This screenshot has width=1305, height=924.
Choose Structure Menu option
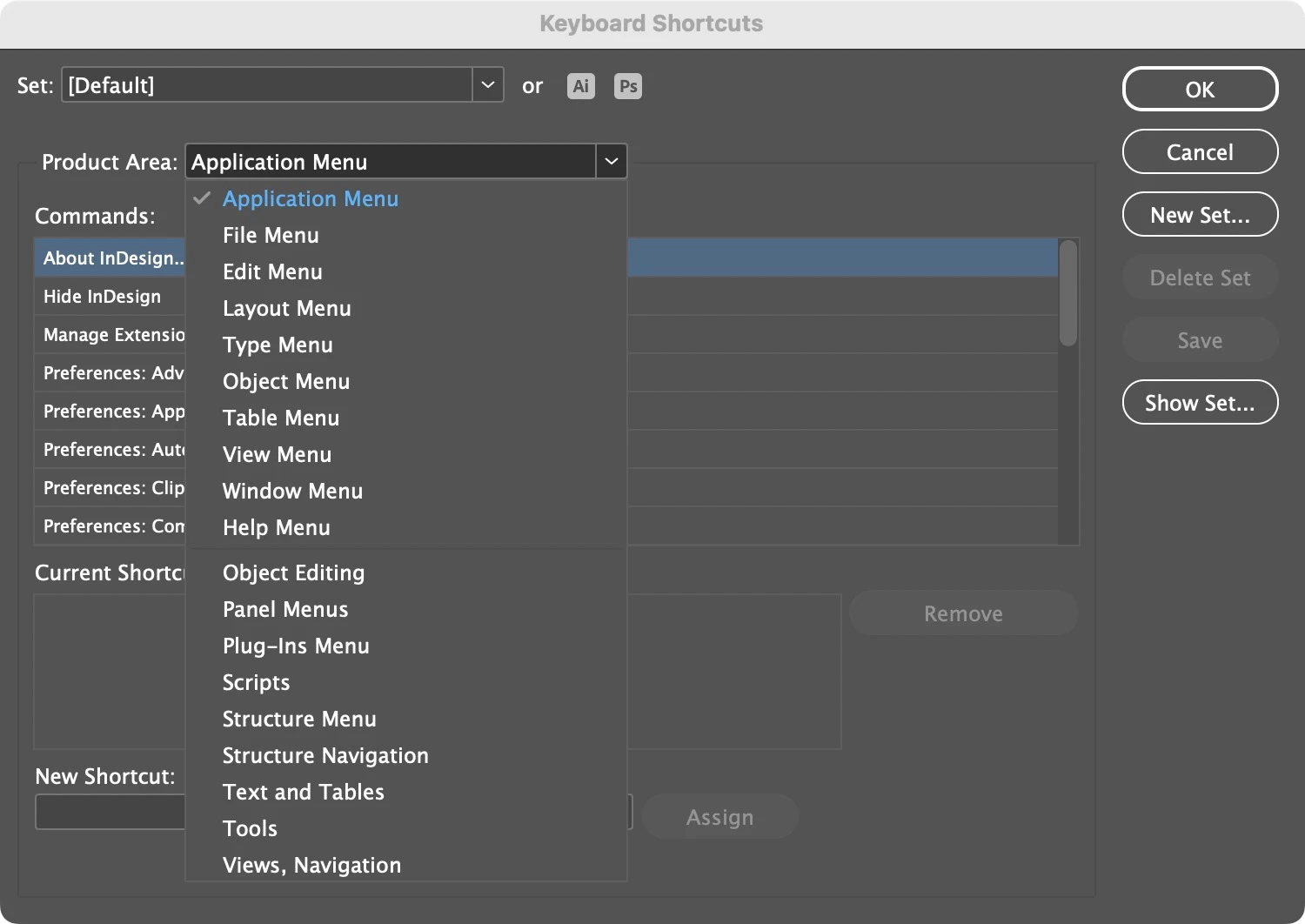[406, 720]
